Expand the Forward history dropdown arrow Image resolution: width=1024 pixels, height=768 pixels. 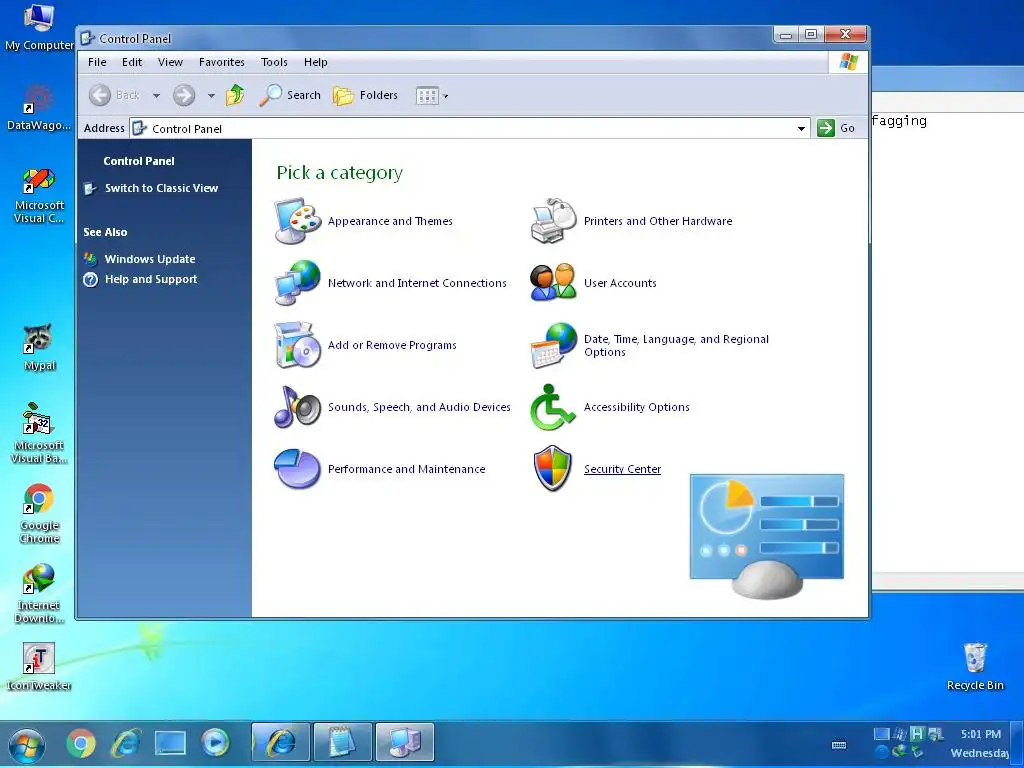(211, 96)
